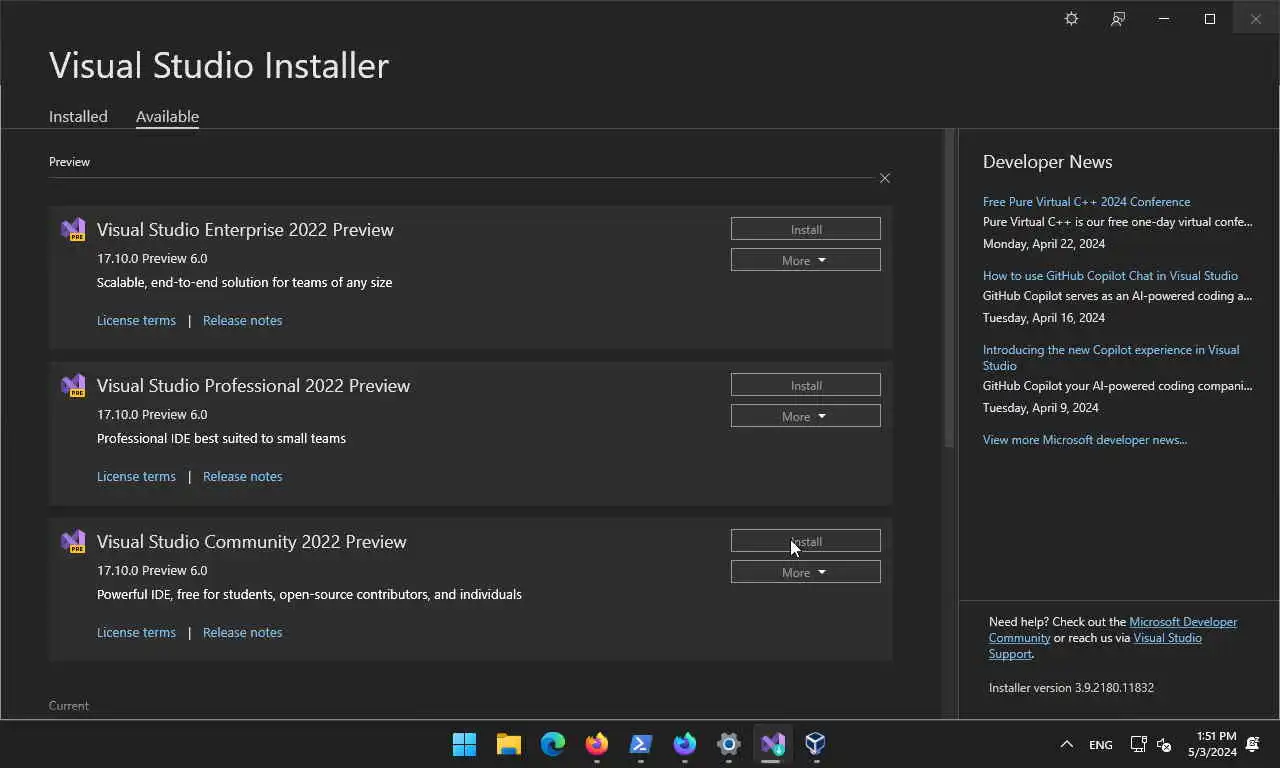Open VirtualBox from taskbar

coord(816,744)
